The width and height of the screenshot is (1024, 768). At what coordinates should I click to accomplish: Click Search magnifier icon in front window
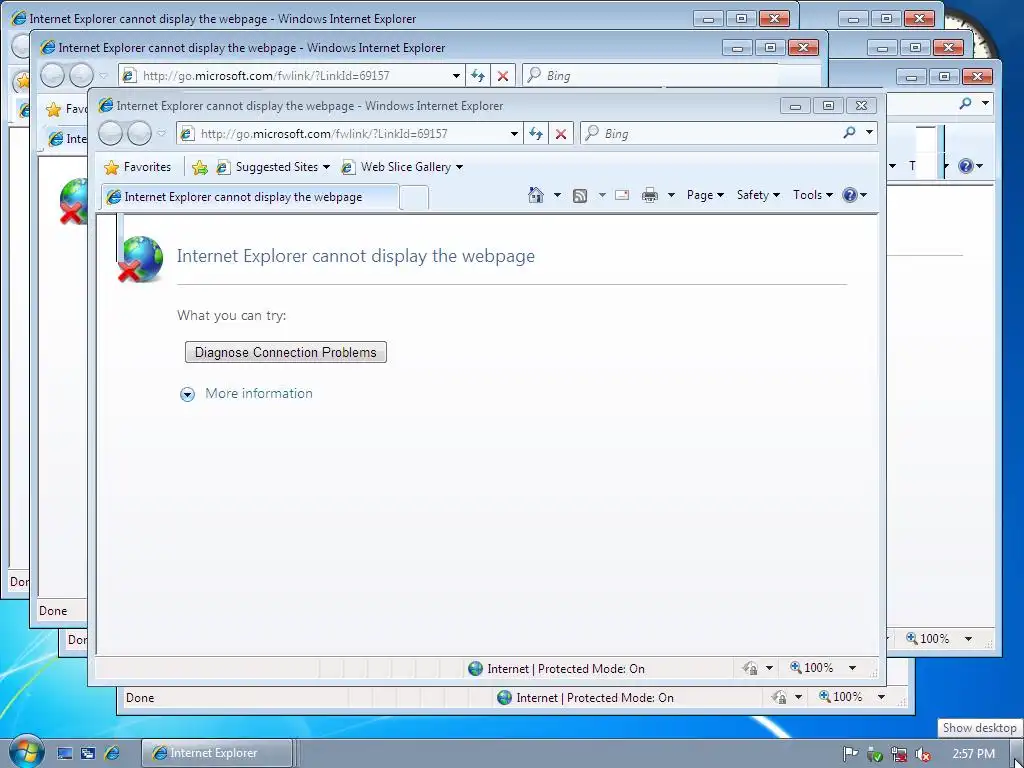[x=849, y=133]
